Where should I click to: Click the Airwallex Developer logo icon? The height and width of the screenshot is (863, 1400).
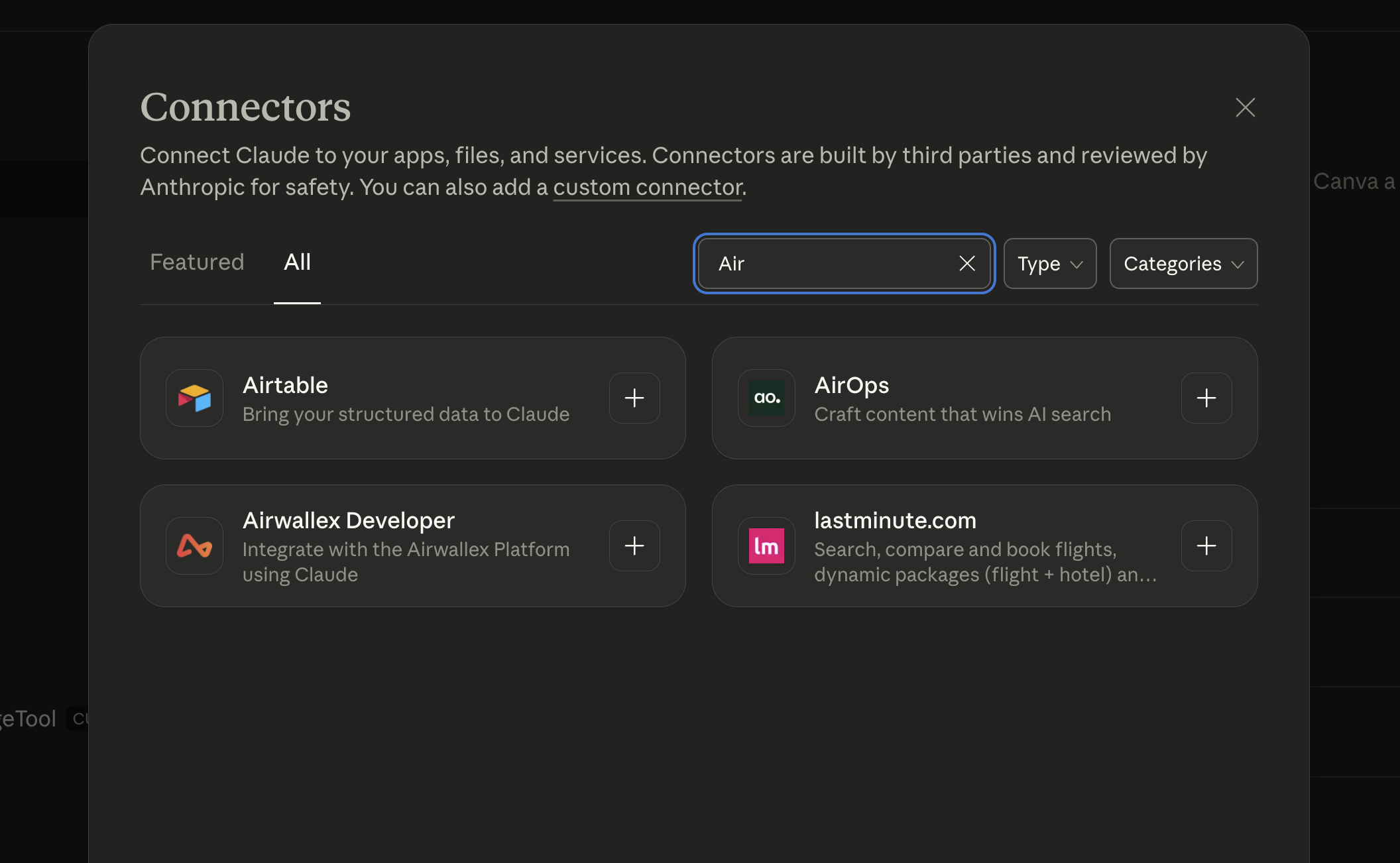point(194,546)
